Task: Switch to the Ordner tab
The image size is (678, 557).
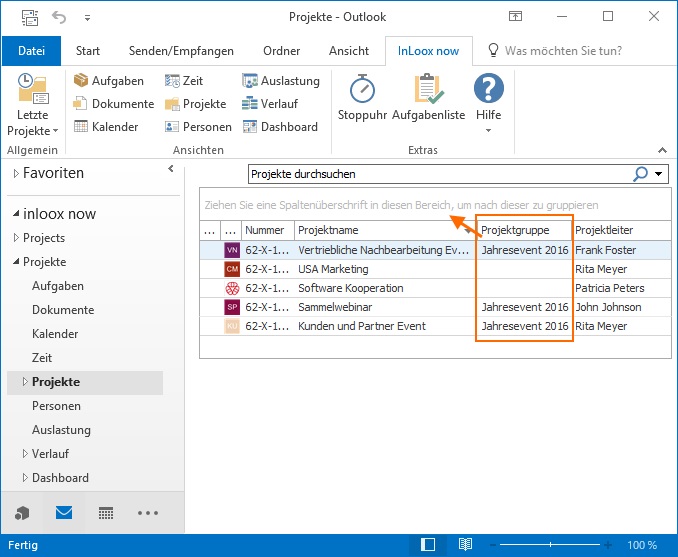Action: point(281,51)
